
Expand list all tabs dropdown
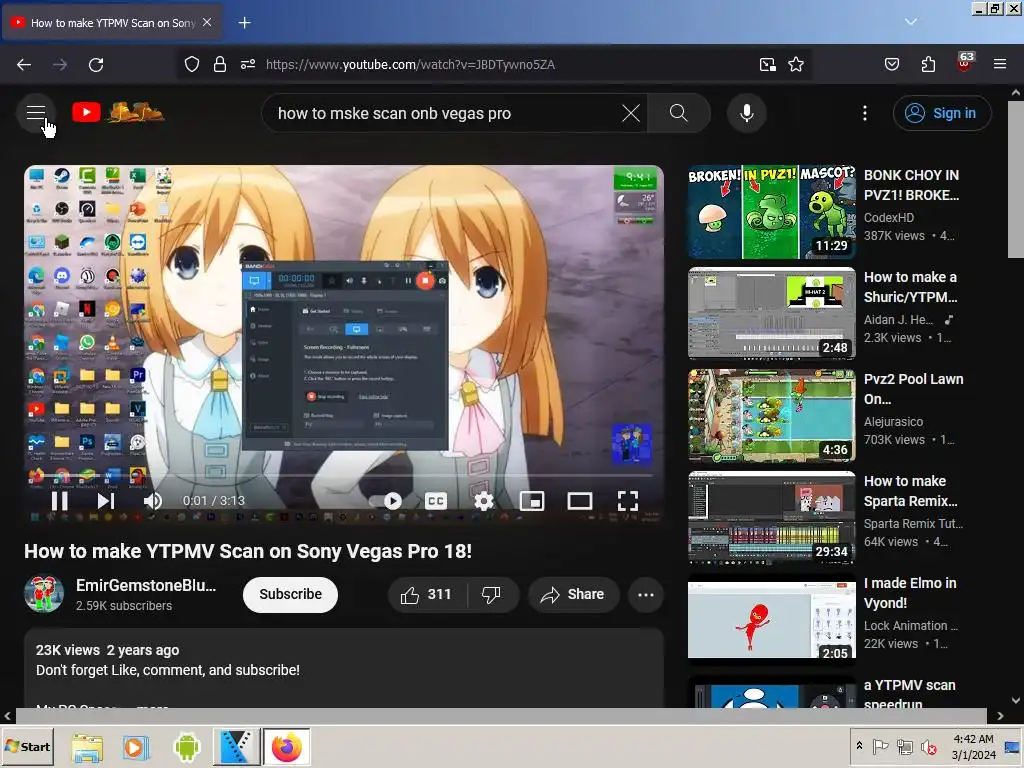[910, 22]
